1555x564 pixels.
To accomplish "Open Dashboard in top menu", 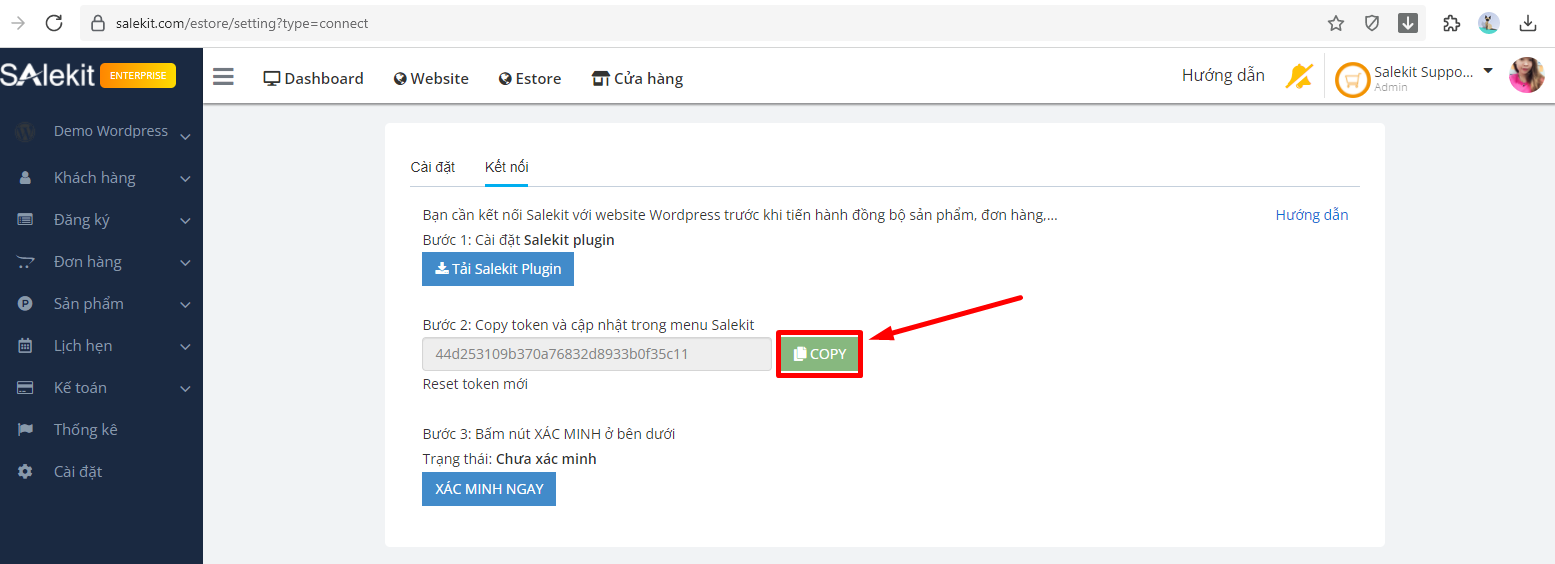I will click(x=313, y=78).
